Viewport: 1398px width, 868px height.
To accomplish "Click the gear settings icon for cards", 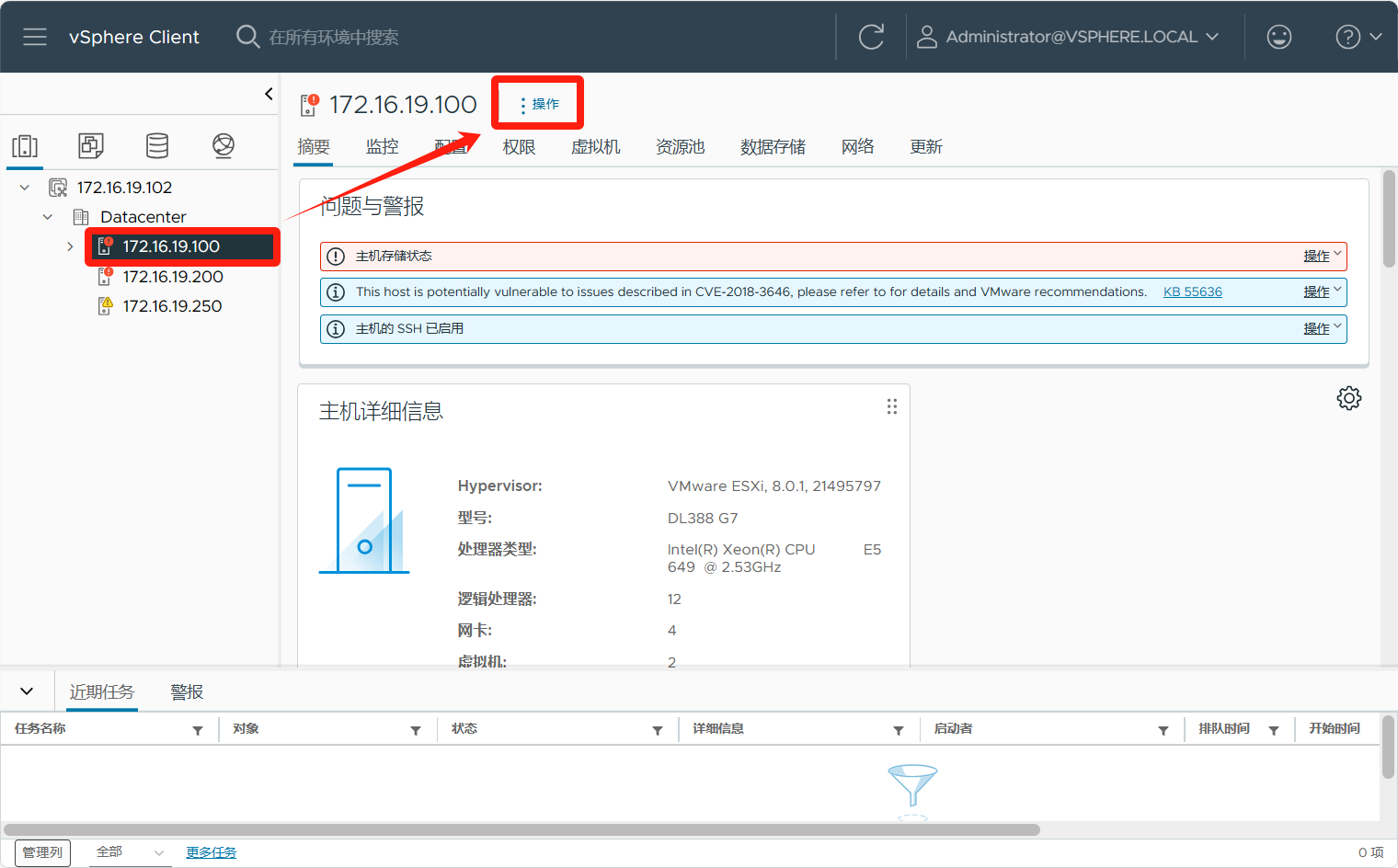I will [x=1348, y=398].
